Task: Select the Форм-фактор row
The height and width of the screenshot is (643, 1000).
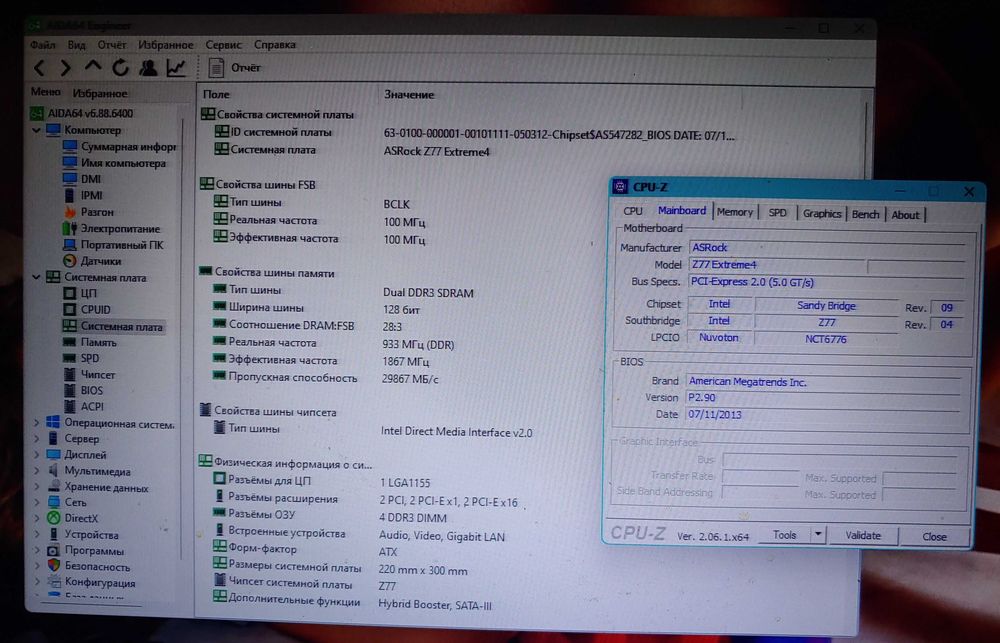Action: pyautogui.click(x=306, y=550)
